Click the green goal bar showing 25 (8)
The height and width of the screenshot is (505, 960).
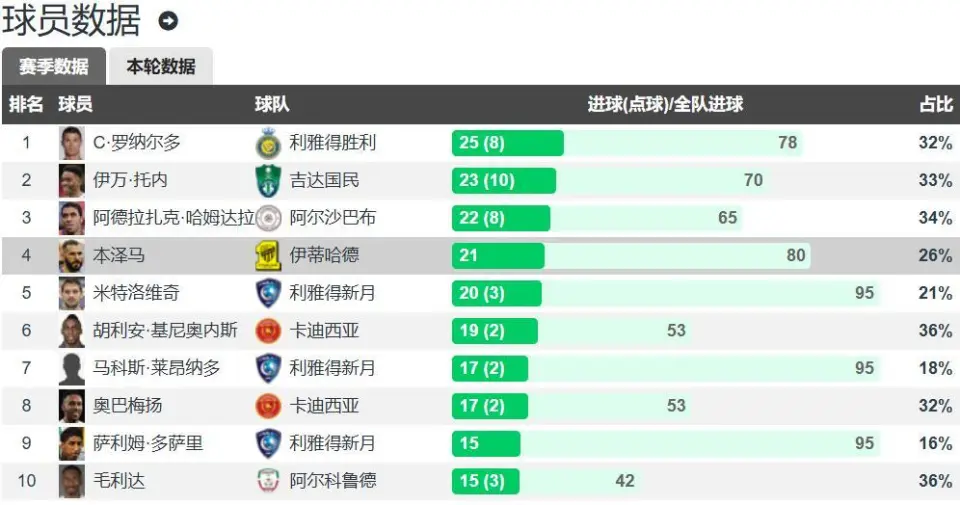[508, 143]
